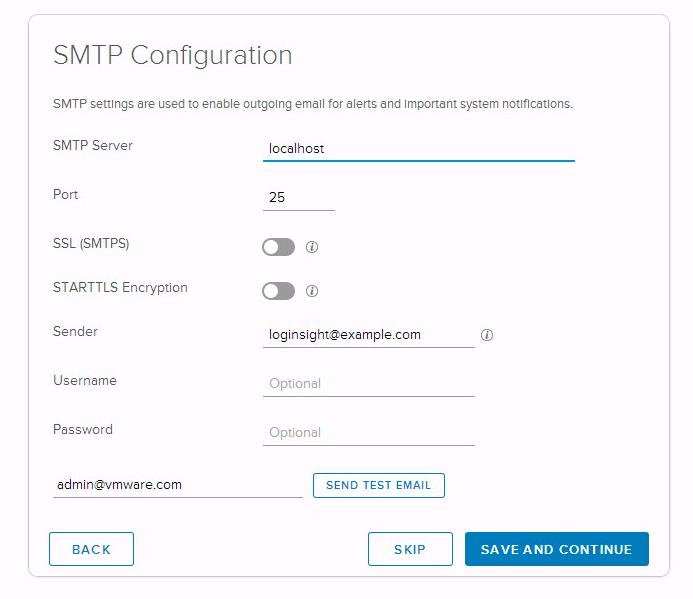This screenshot has width=693, height=599.
Task: Click the SMTP Server label
Action: click(93, 145)
